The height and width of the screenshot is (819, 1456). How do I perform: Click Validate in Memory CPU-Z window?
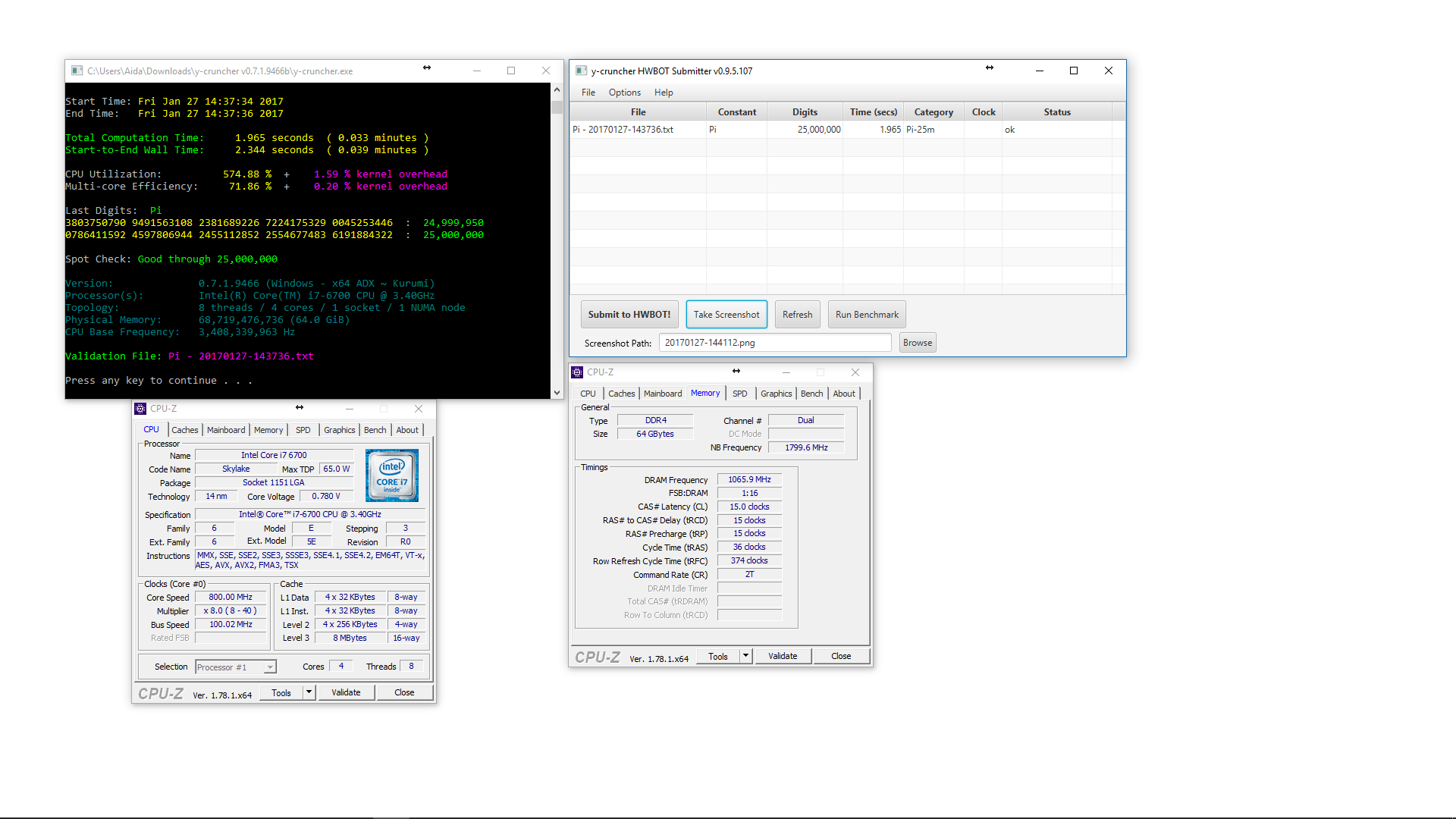point(783,656)
